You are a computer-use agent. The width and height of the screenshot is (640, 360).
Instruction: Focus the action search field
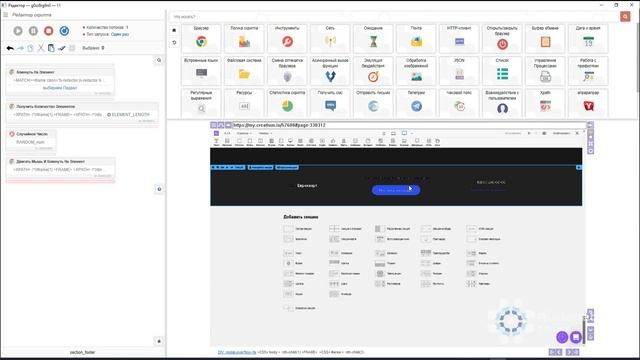(x=394, y=17)
